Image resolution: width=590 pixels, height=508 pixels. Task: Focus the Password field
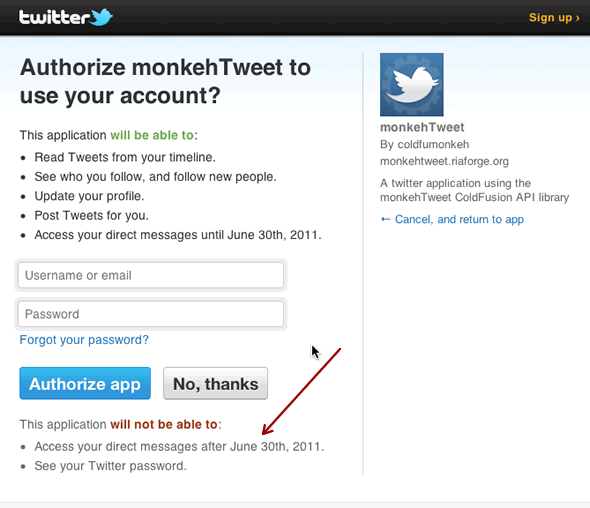coord(151,314)
